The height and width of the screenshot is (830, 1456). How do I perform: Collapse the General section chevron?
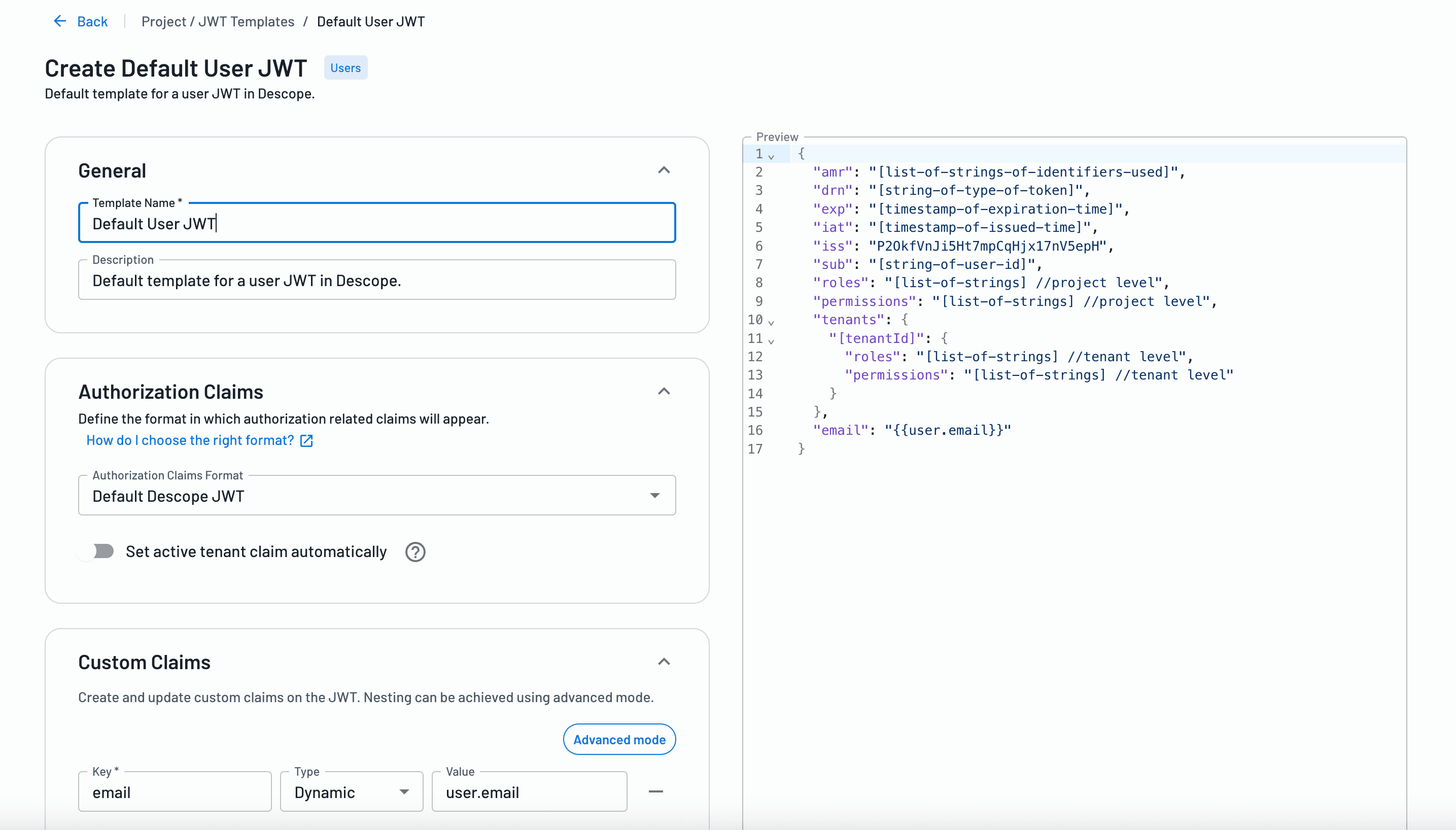(x=664, y=170)
